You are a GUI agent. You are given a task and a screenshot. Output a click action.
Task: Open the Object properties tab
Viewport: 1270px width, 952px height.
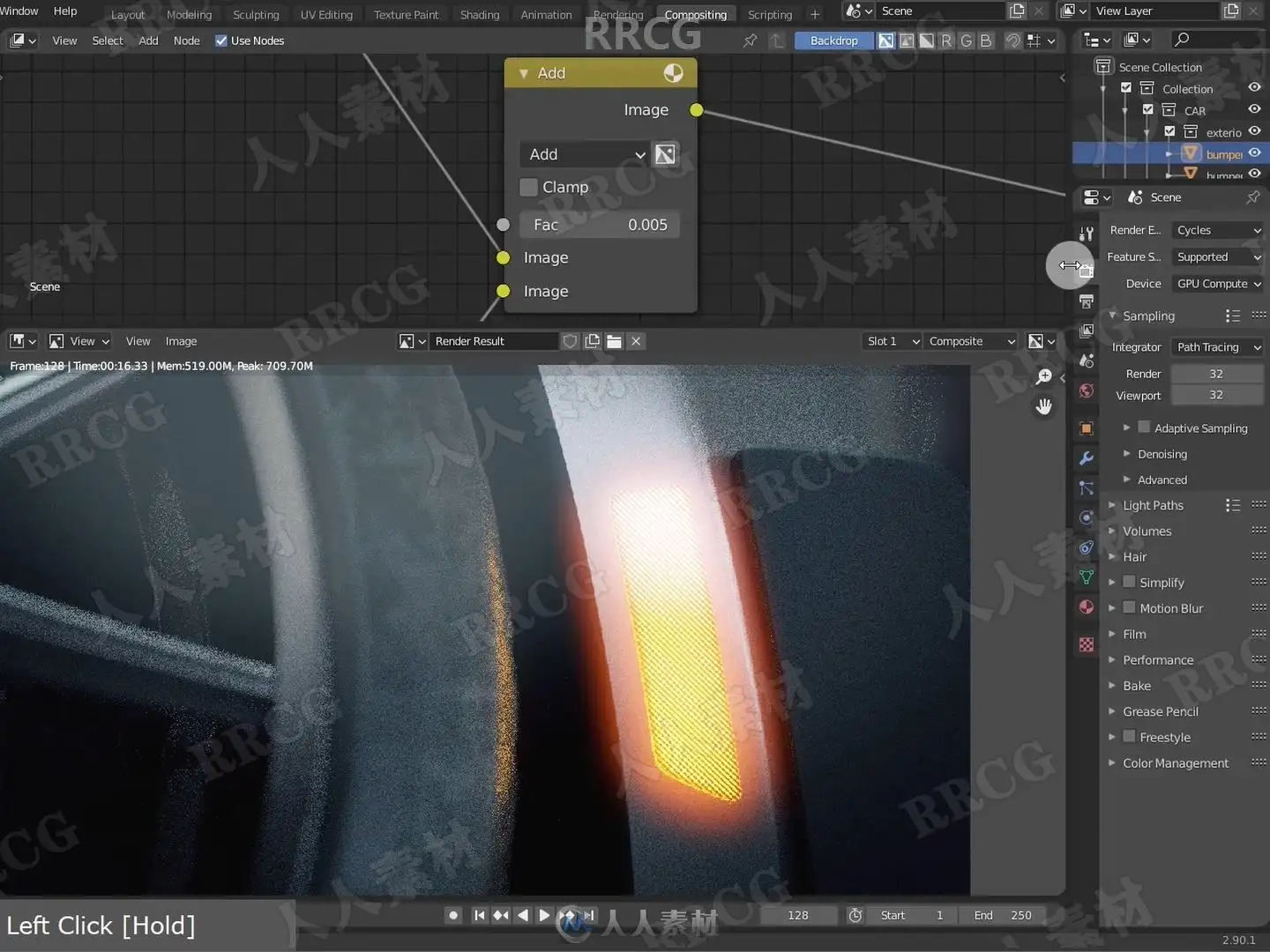coord(1087,428)
